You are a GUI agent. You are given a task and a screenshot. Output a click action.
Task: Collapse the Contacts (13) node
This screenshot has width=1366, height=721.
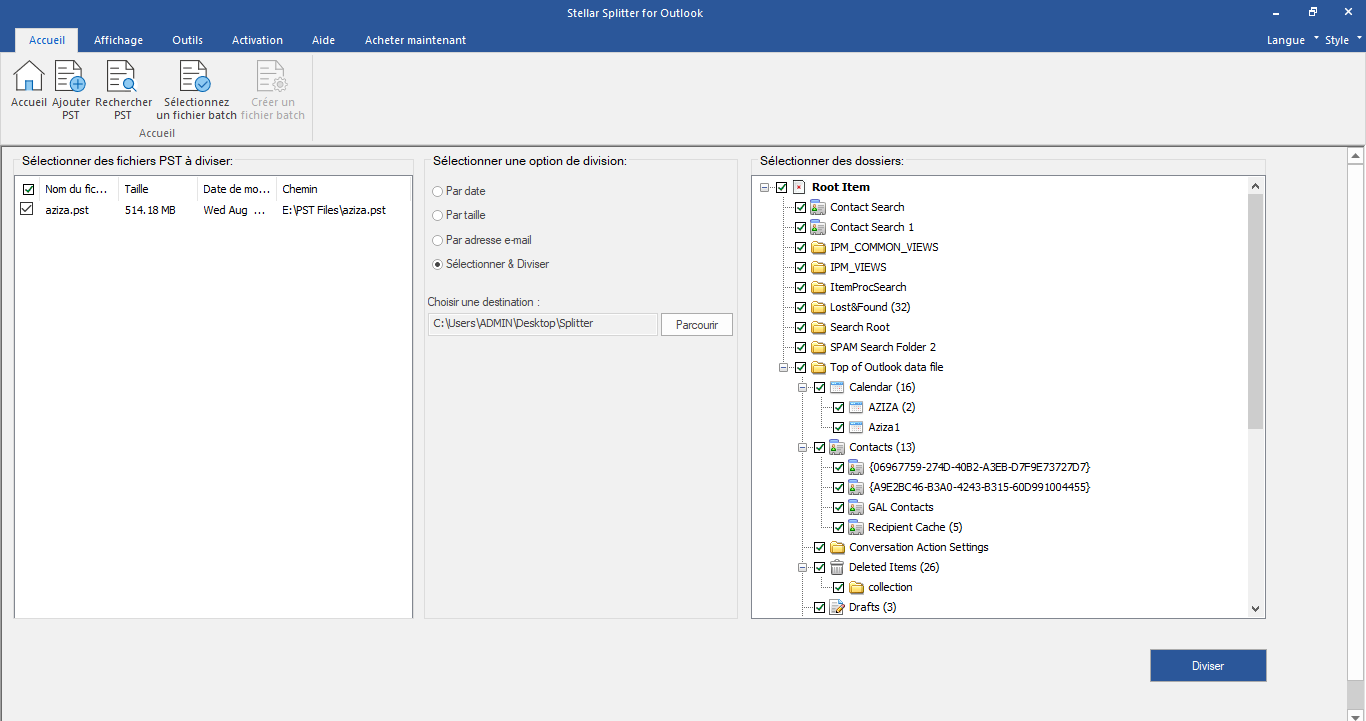[x=803, y=447]
